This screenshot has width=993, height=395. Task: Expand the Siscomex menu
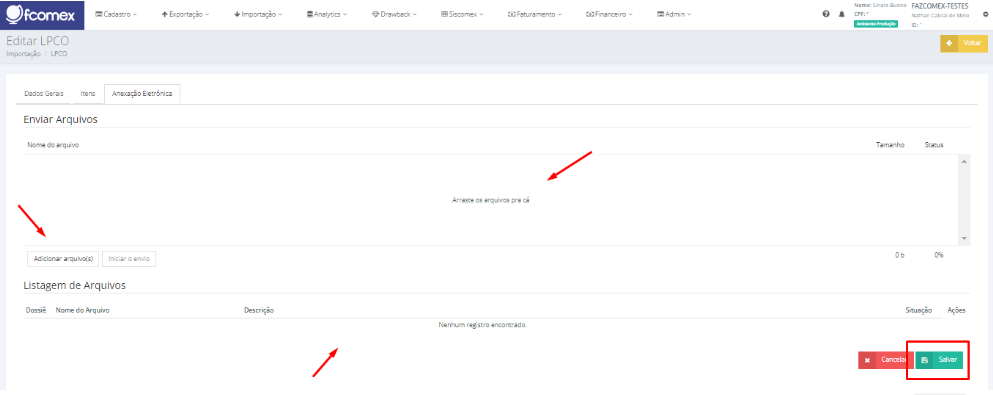click(462, 14)
